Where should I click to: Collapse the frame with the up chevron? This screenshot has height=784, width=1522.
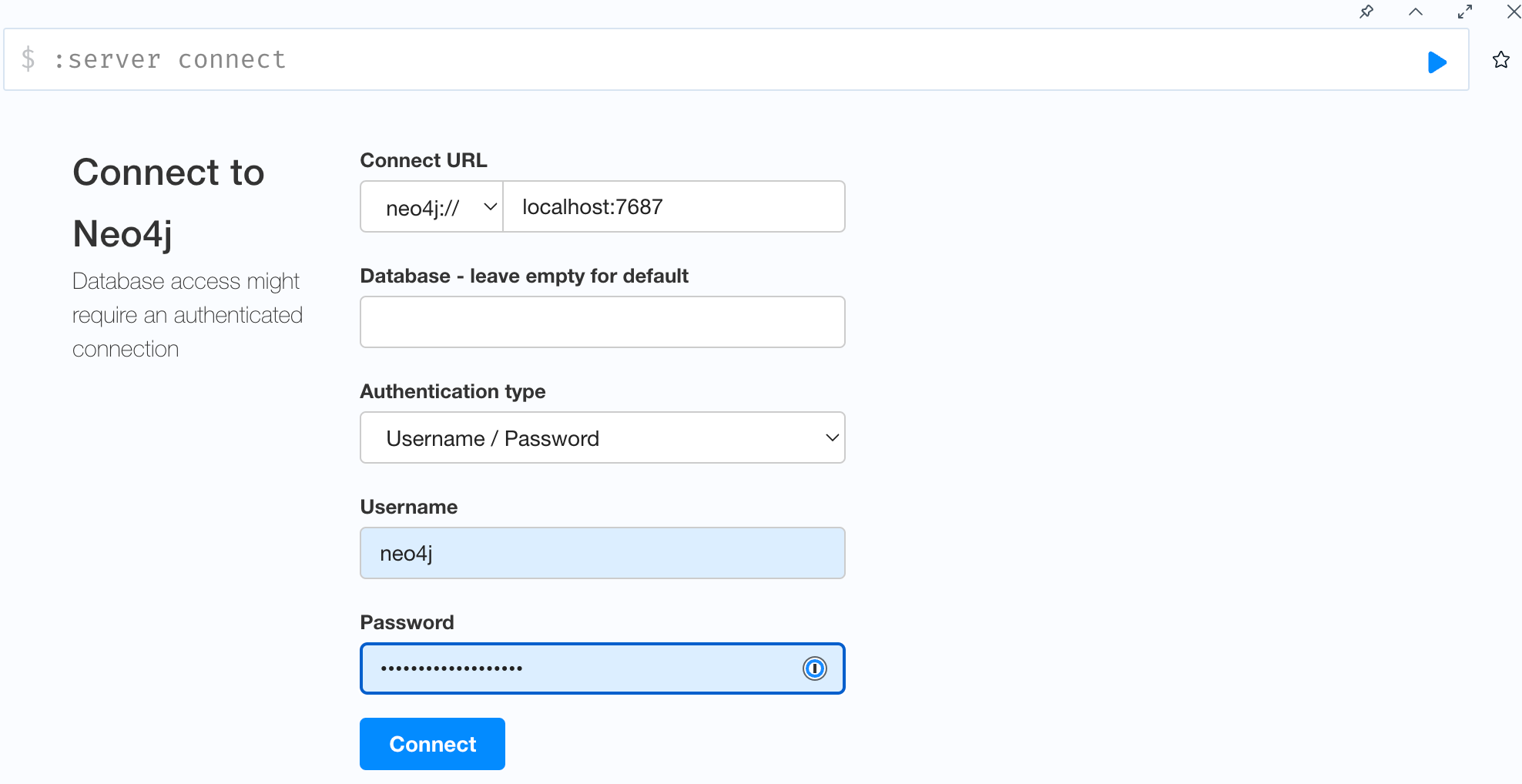pos(1416,12)
